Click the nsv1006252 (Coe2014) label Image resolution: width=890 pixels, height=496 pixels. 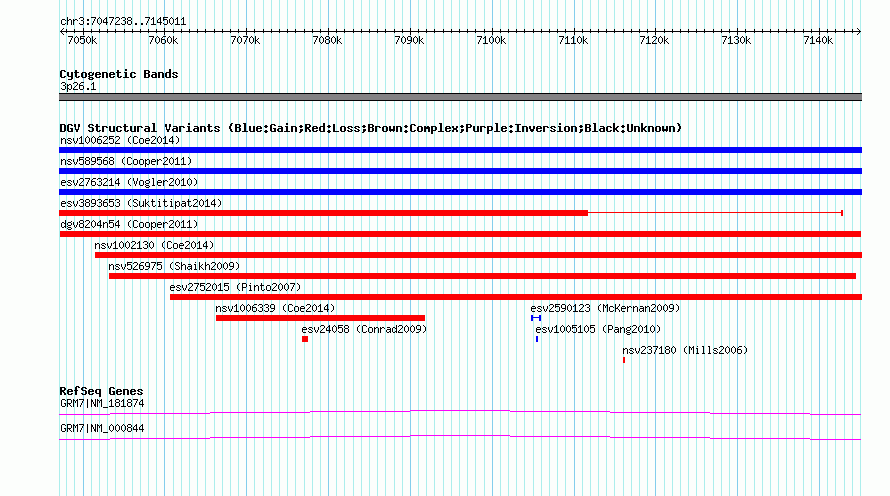tap(120, 140)
